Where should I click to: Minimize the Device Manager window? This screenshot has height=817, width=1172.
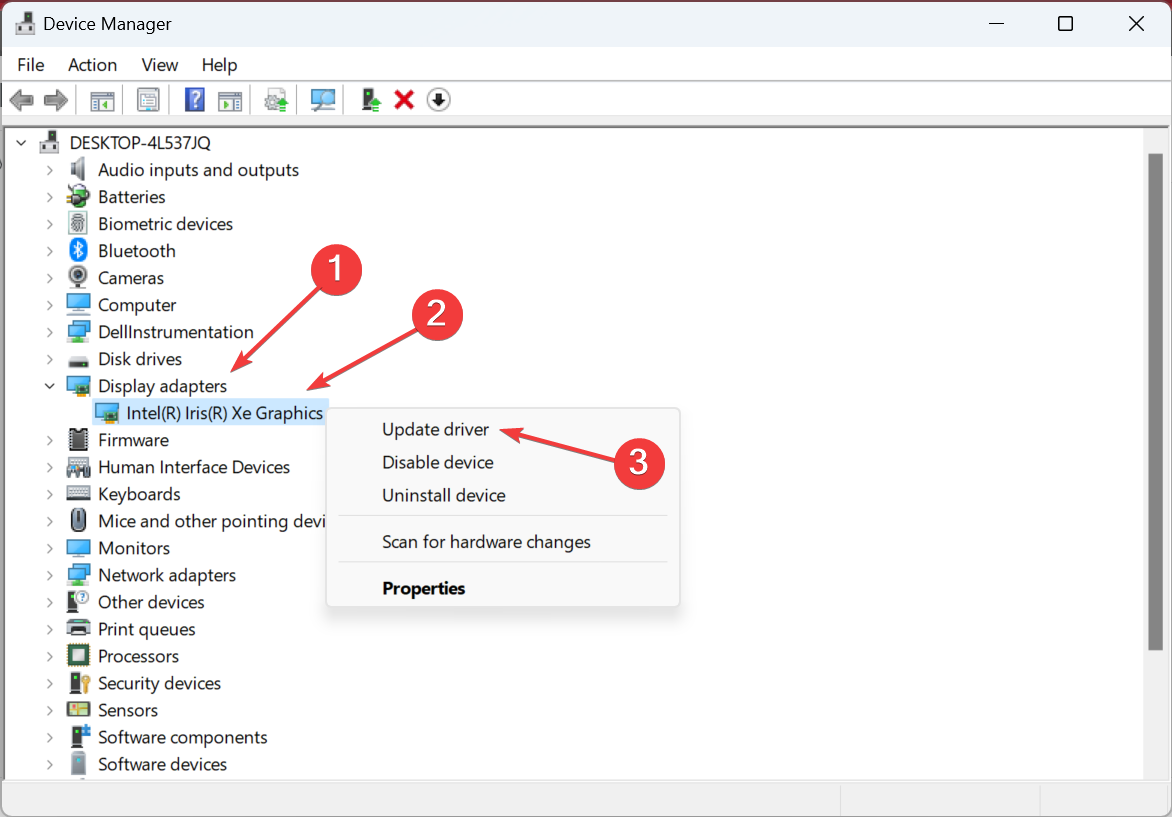(x=996, y=24)
